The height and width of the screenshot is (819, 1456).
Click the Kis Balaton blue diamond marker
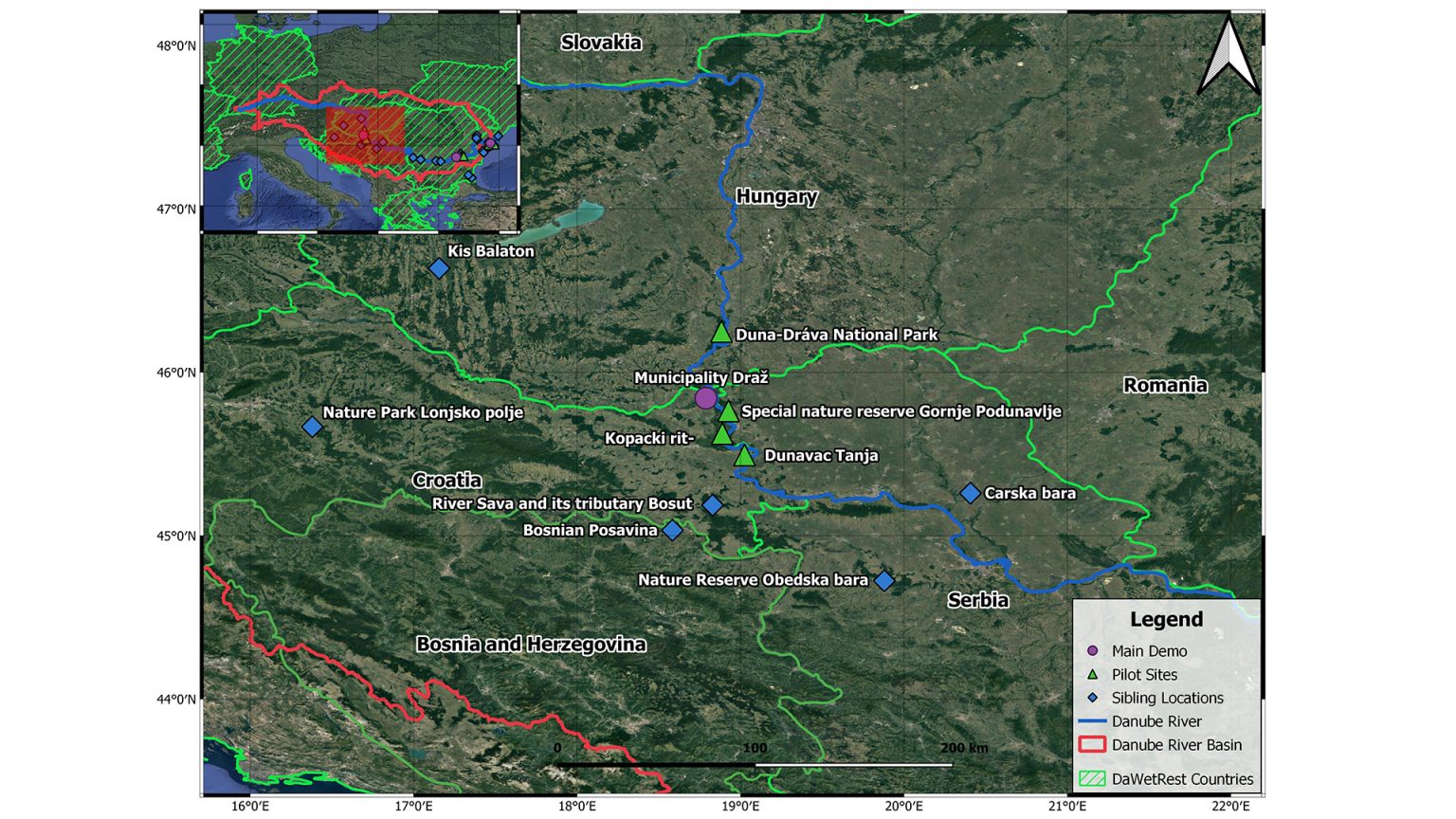click(x=439, y=268)
